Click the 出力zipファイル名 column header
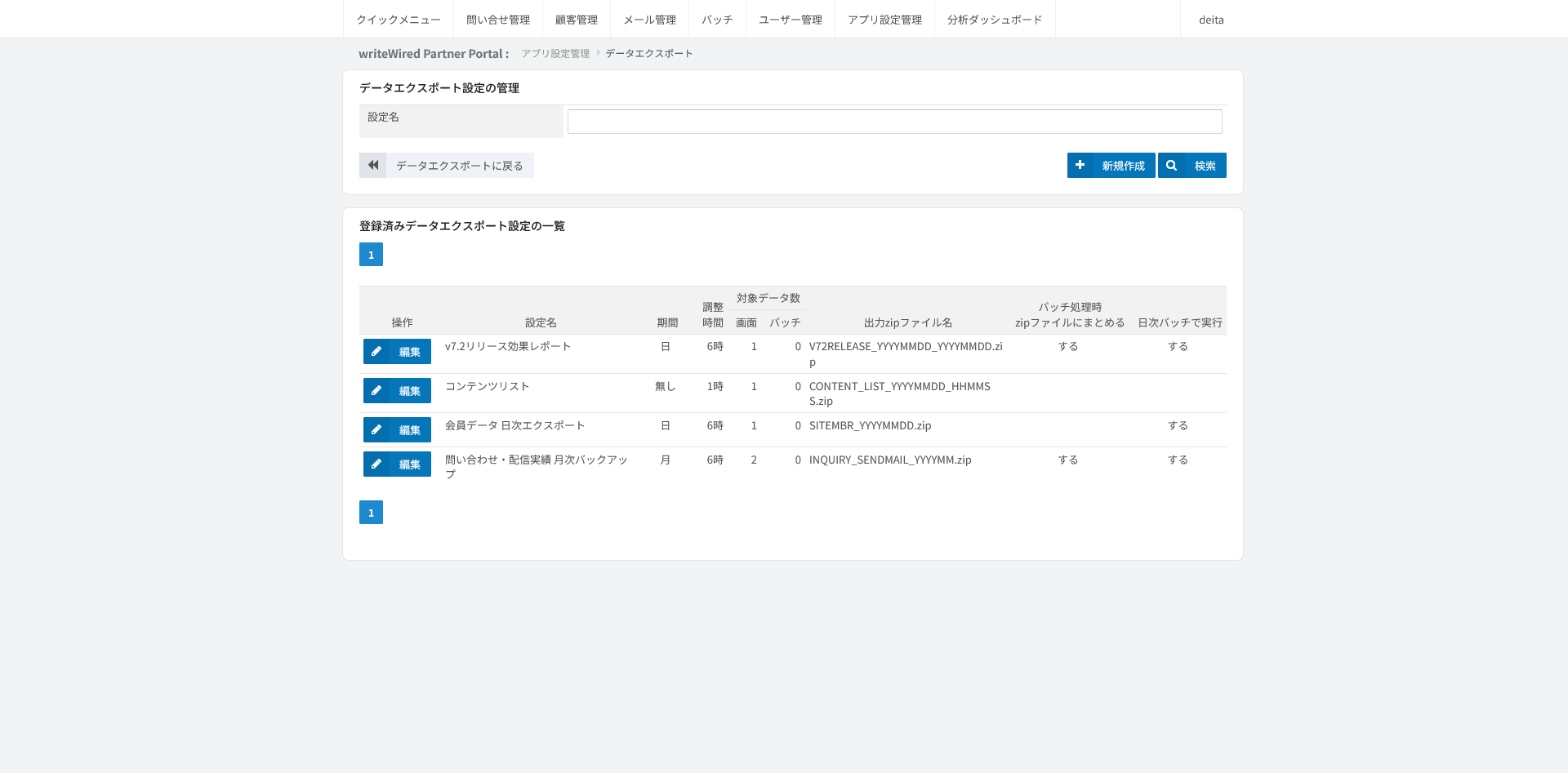1568x773 pixels. click(908, 322)
